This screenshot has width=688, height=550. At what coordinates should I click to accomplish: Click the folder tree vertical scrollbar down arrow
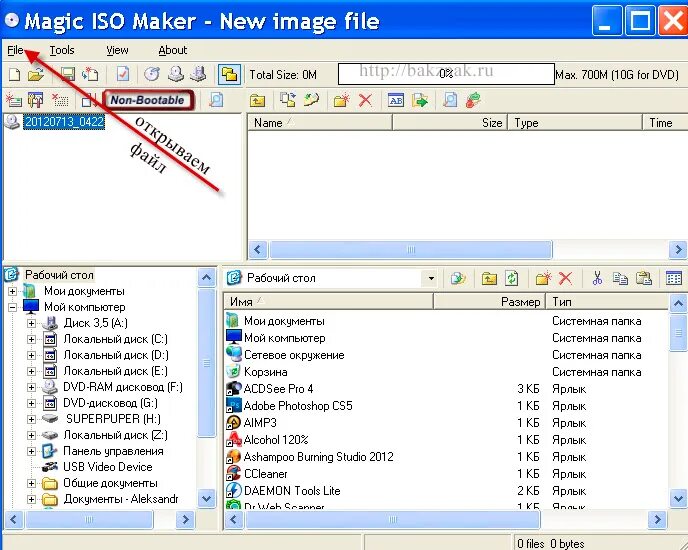206,499
